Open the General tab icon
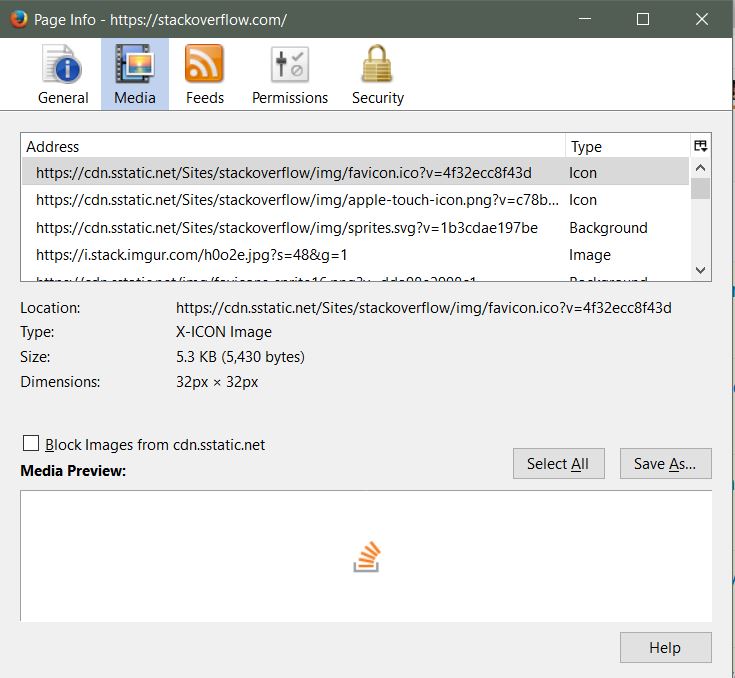 click(63, 75)
